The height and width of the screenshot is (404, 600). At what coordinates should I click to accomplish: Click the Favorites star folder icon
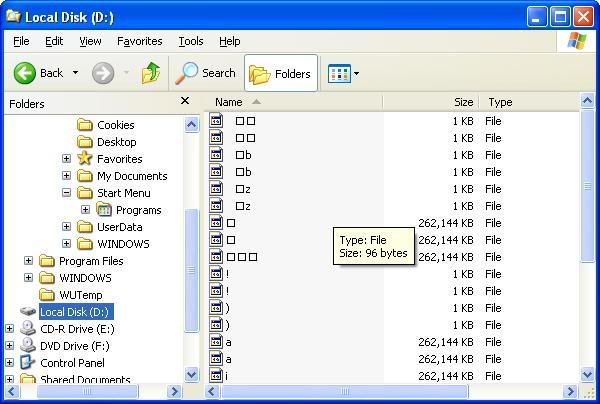[85, 158]
